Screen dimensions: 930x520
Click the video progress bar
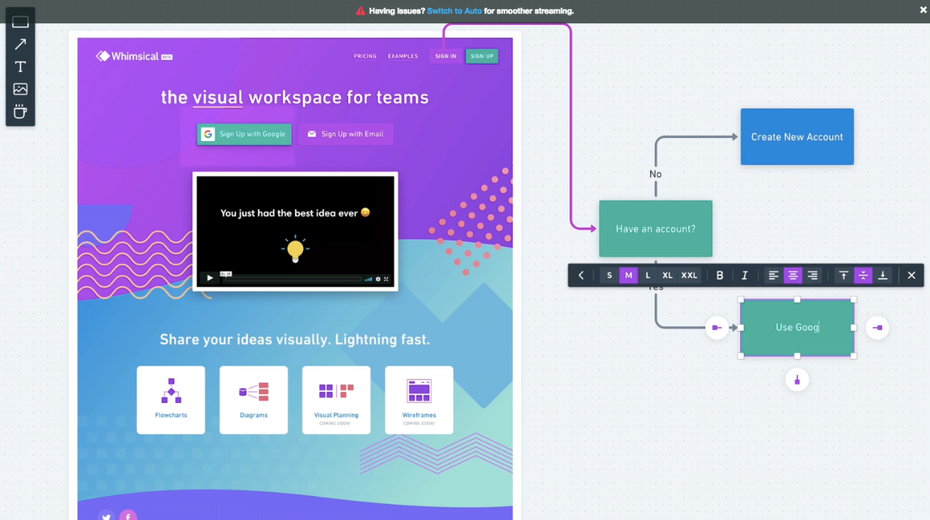[292, 278]
